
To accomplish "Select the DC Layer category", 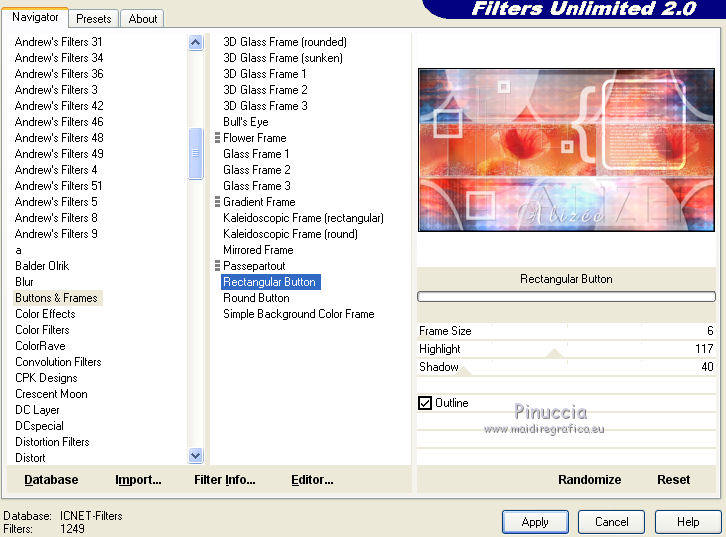I will click(x=37, y=410).
